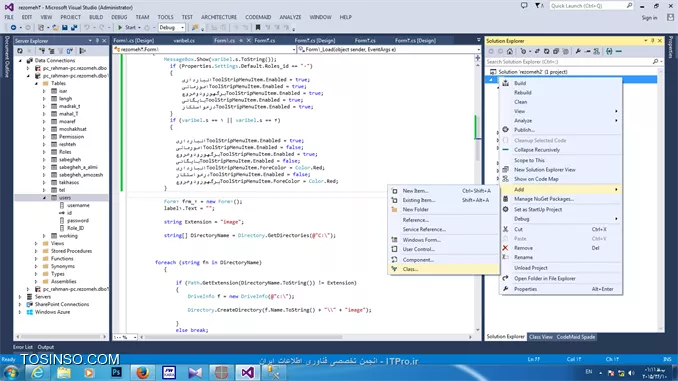The width and height of the screenshot is (678, 381).
Task: Open the Output tab
Action: 46,347
